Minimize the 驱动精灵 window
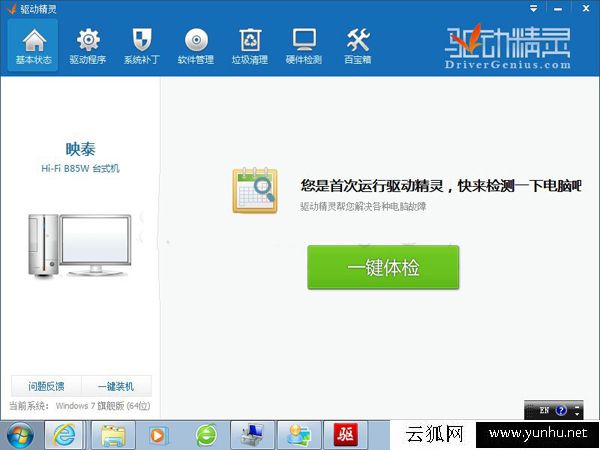This screenshot has width=600, height=450. [x=558, y=8]
